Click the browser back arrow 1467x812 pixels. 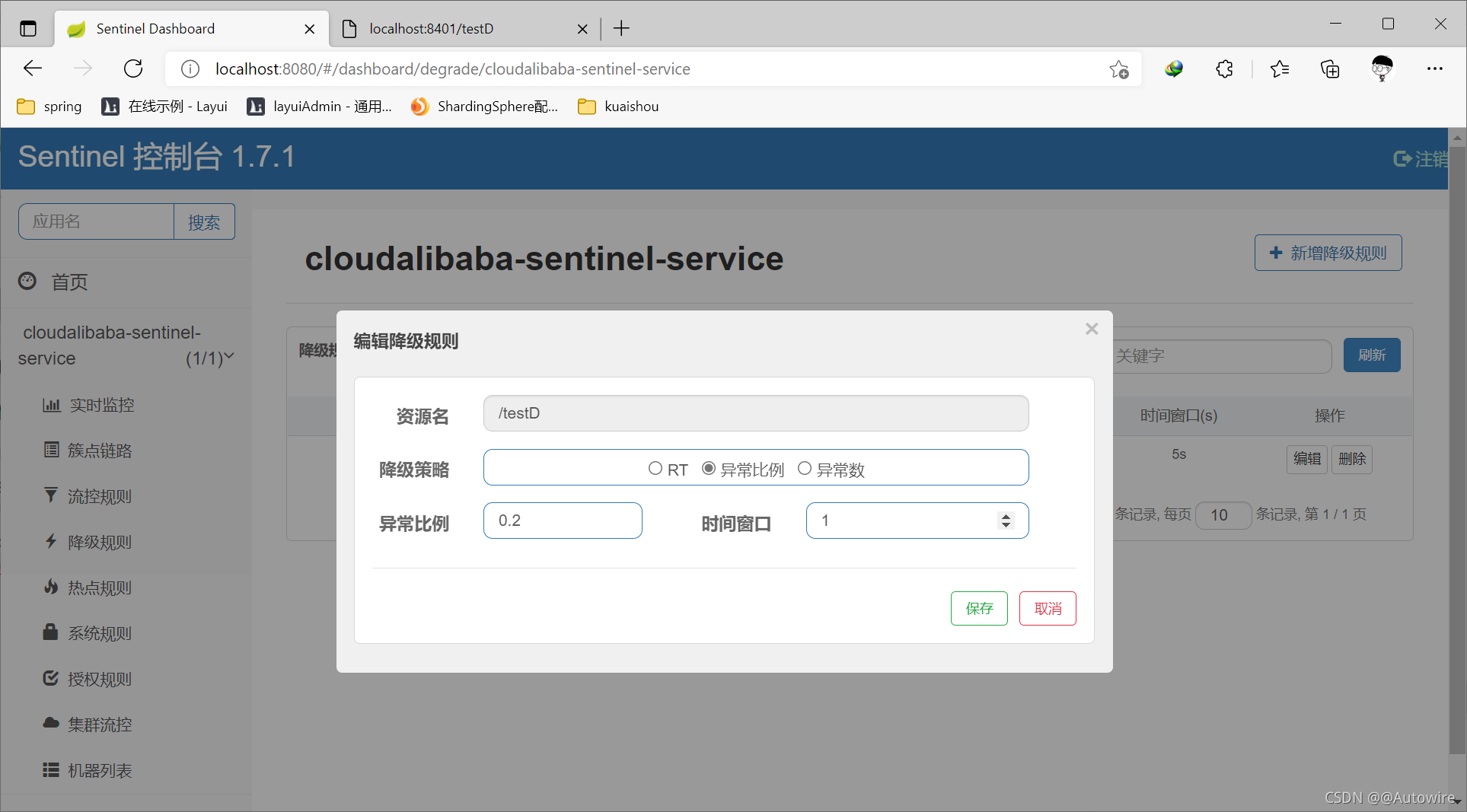(x=33, y=68)
